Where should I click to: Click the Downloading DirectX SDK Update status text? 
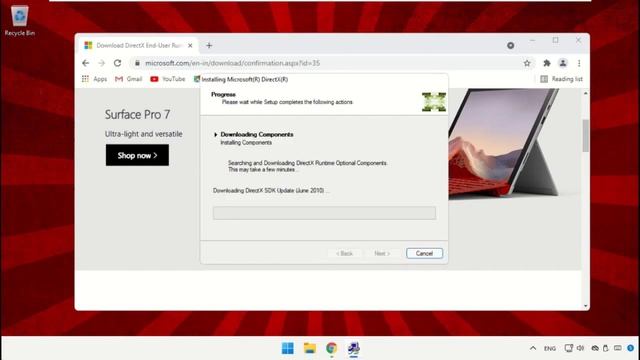coord(271,191)
